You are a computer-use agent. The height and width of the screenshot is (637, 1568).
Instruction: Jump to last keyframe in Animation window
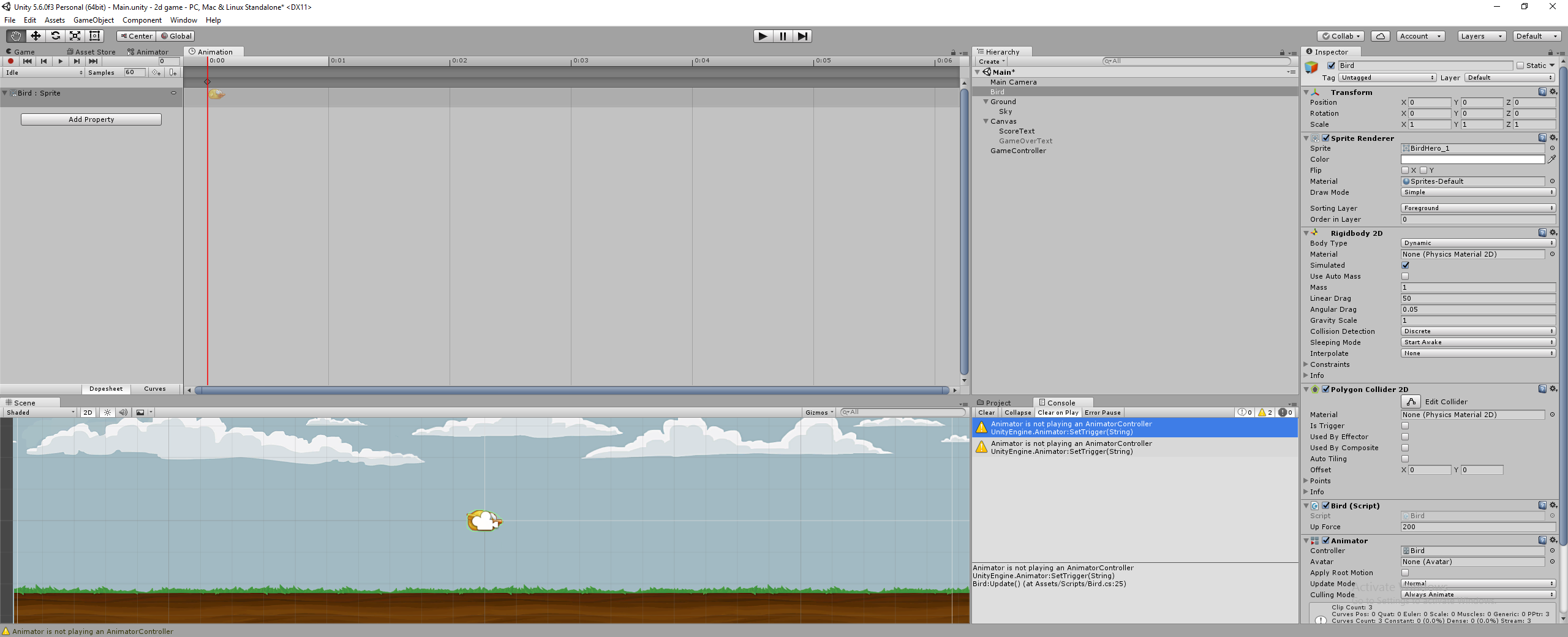coord(93,61)
